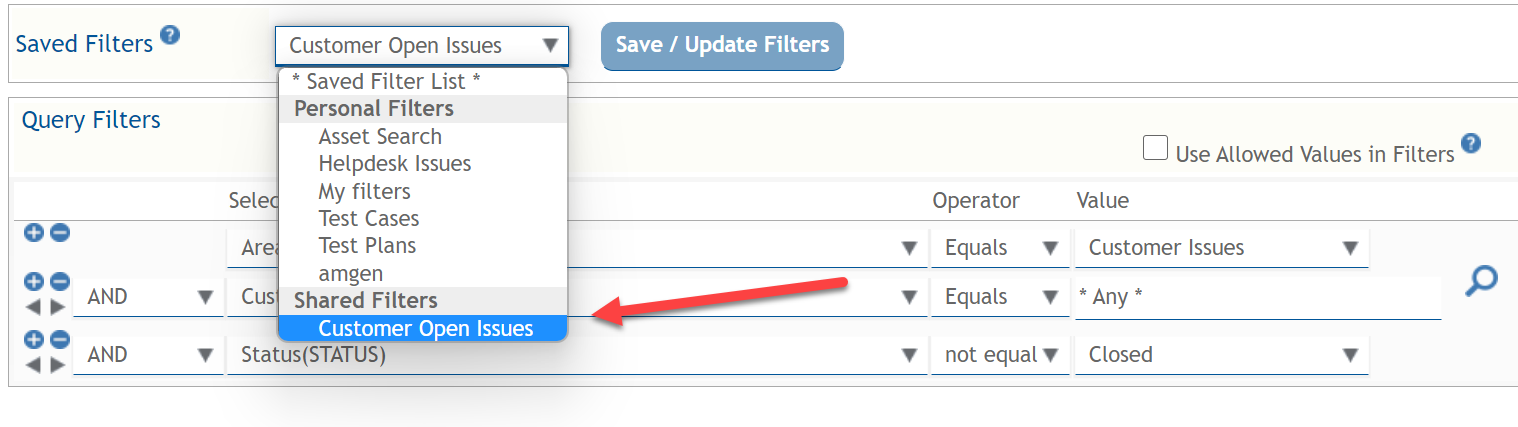
Task: Remove the first filter row with minus icon
Action: 60,233
